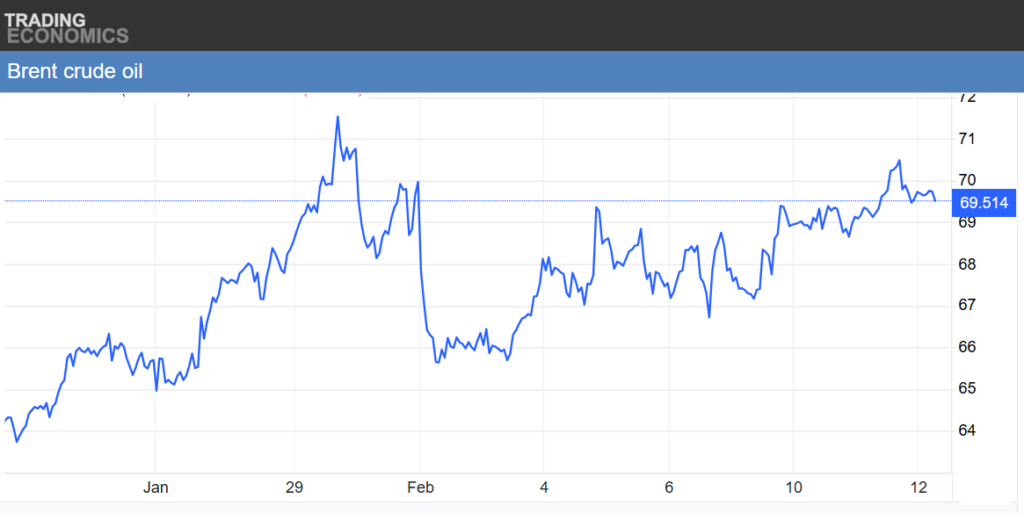Viewport: 1024px width, 513px height.
Task: Click the highest peak of the price line
Action: pyautogui.click(x=337, y=117)
